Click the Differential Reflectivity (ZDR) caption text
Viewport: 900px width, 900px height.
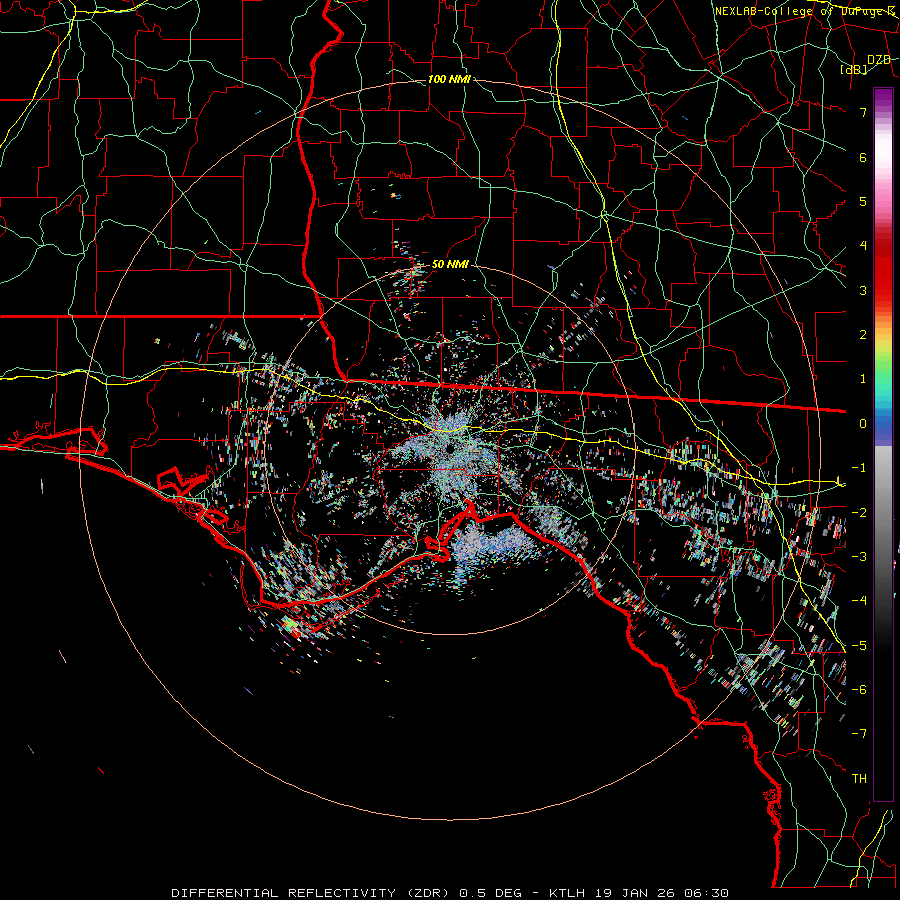pyautogui.click(x=451, y=893)
